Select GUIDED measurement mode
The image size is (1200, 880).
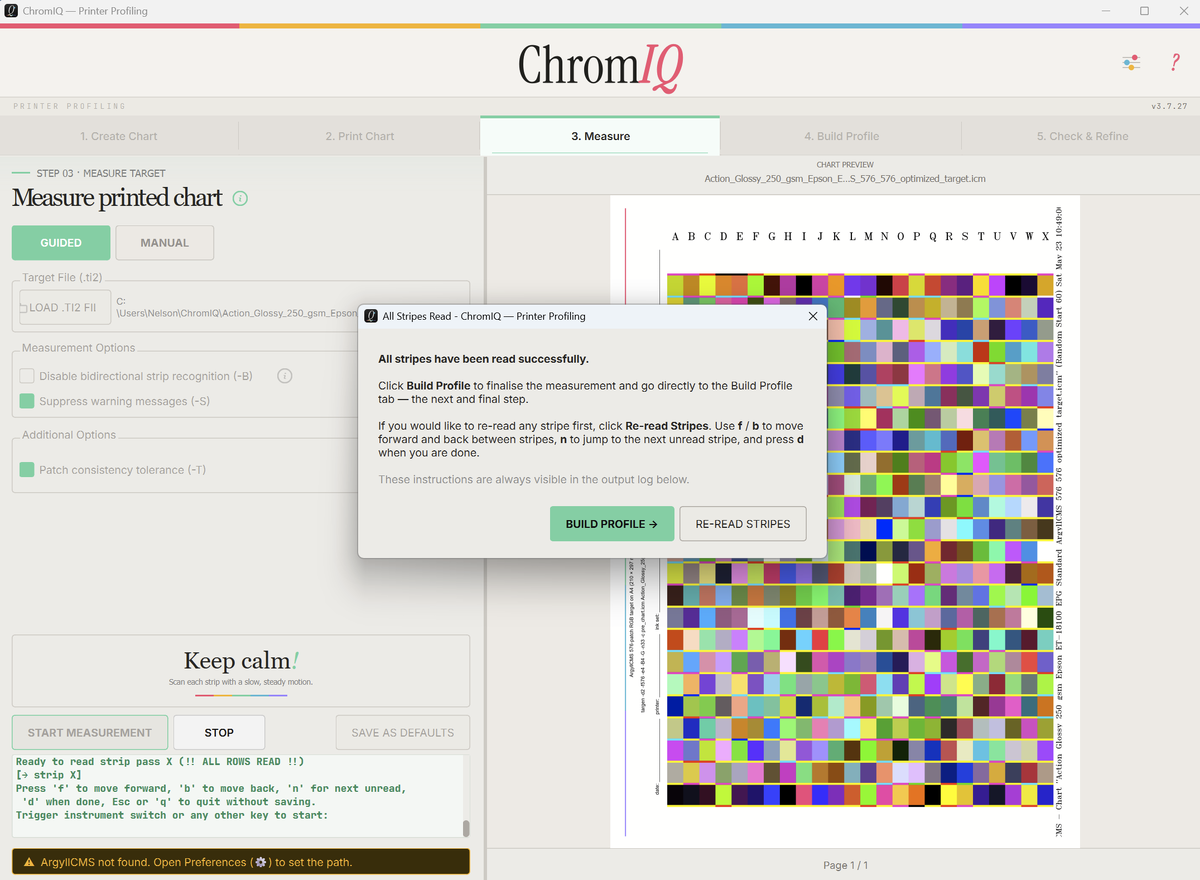61,243
